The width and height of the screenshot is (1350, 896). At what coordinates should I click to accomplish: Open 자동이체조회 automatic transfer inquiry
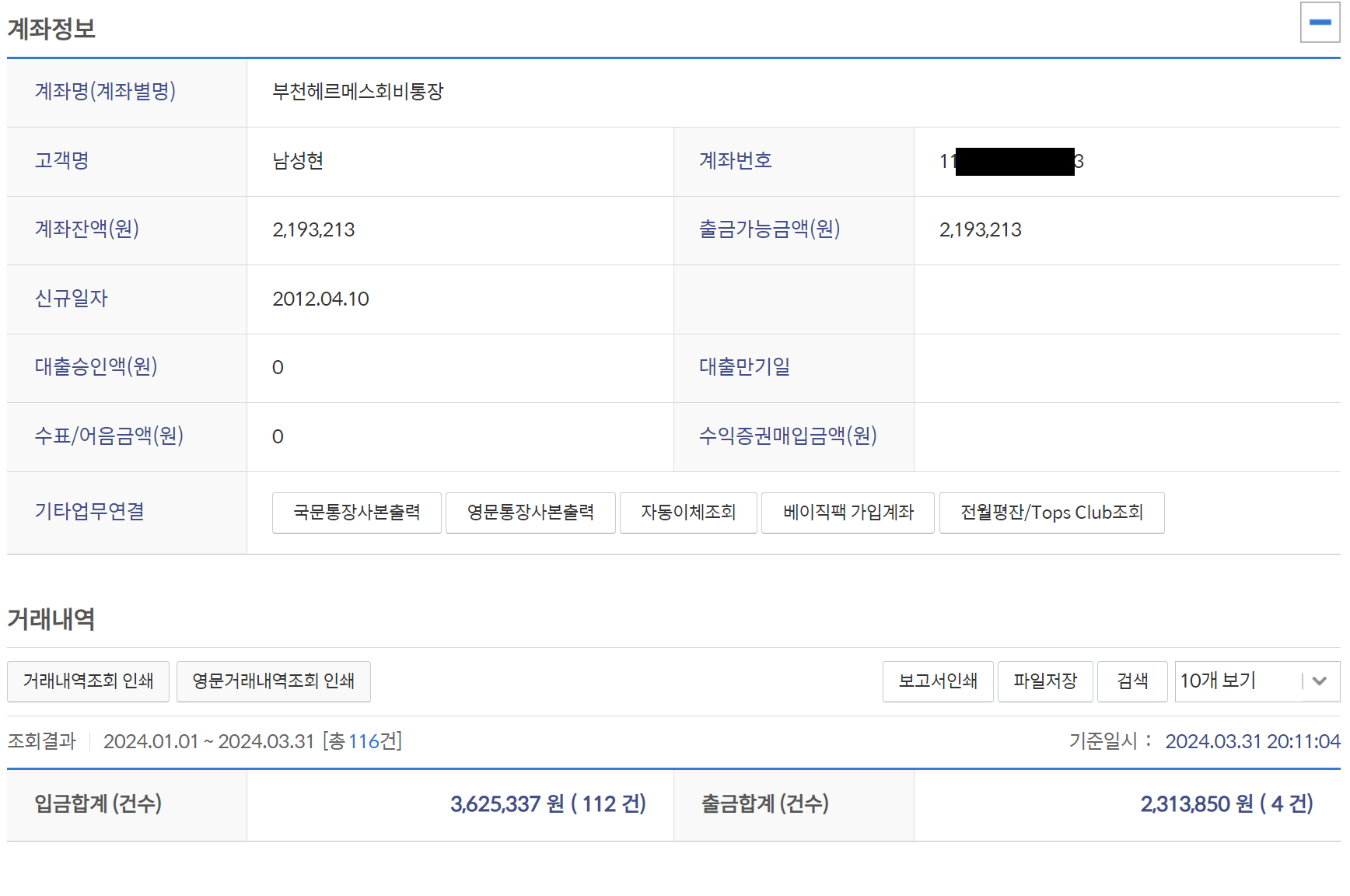688,513
